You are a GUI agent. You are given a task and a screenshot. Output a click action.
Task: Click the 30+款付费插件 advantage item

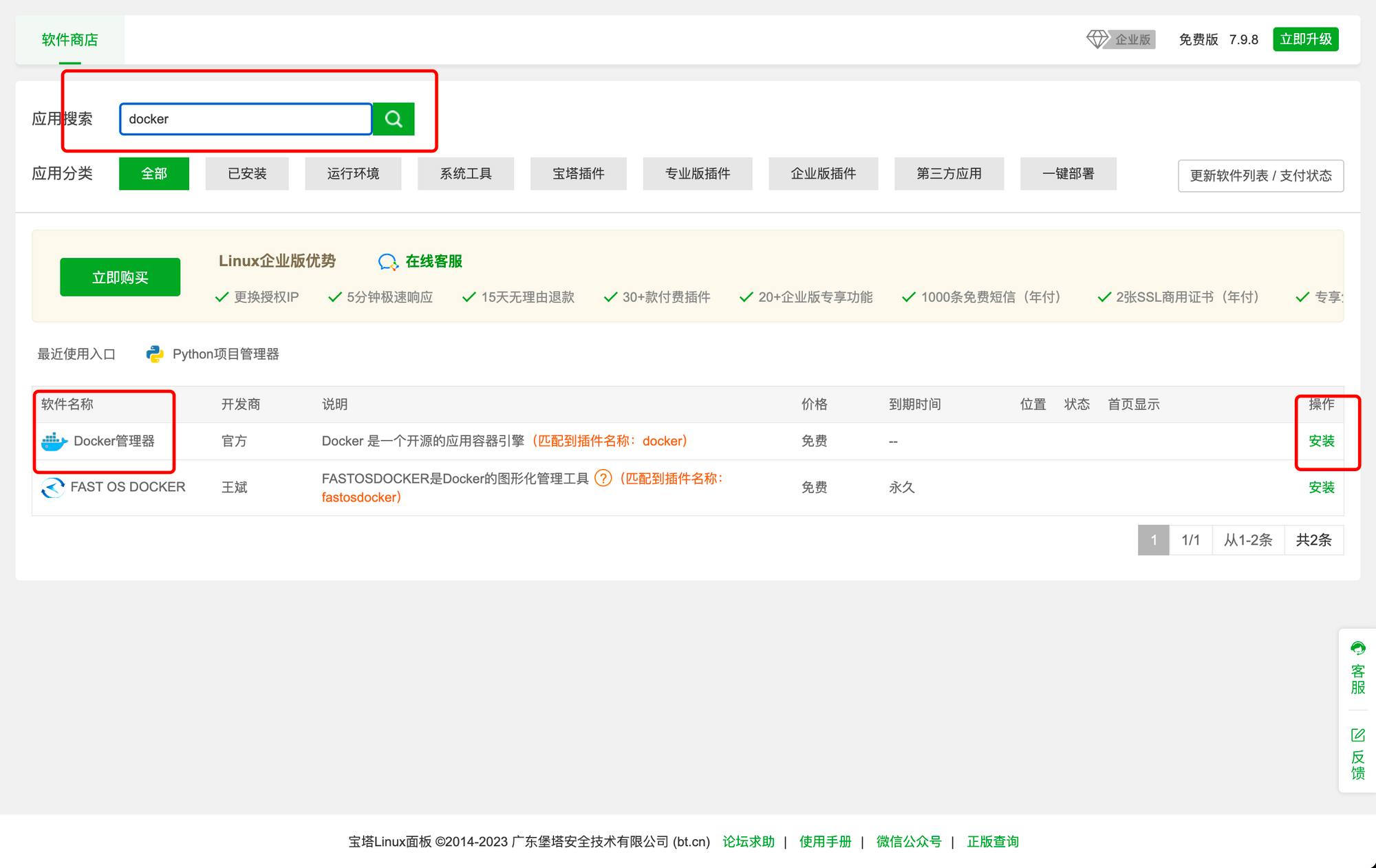(x=658, y=297)
